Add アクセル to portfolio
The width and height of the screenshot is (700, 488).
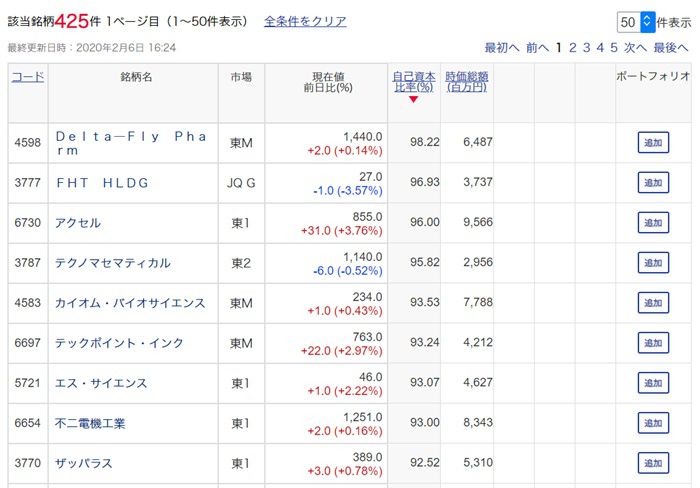pyautogui.click(x=653, y=223)
